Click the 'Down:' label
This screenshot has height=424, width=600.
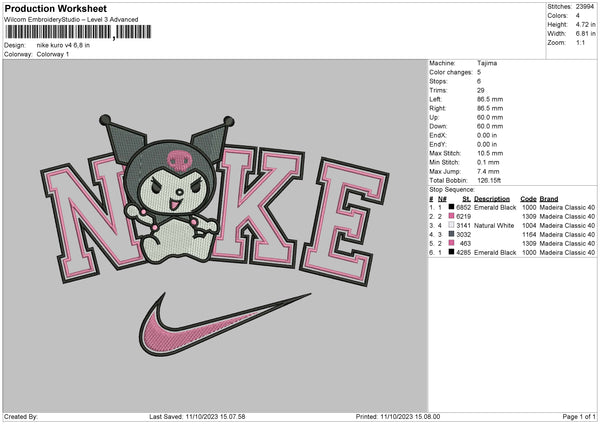438,126
